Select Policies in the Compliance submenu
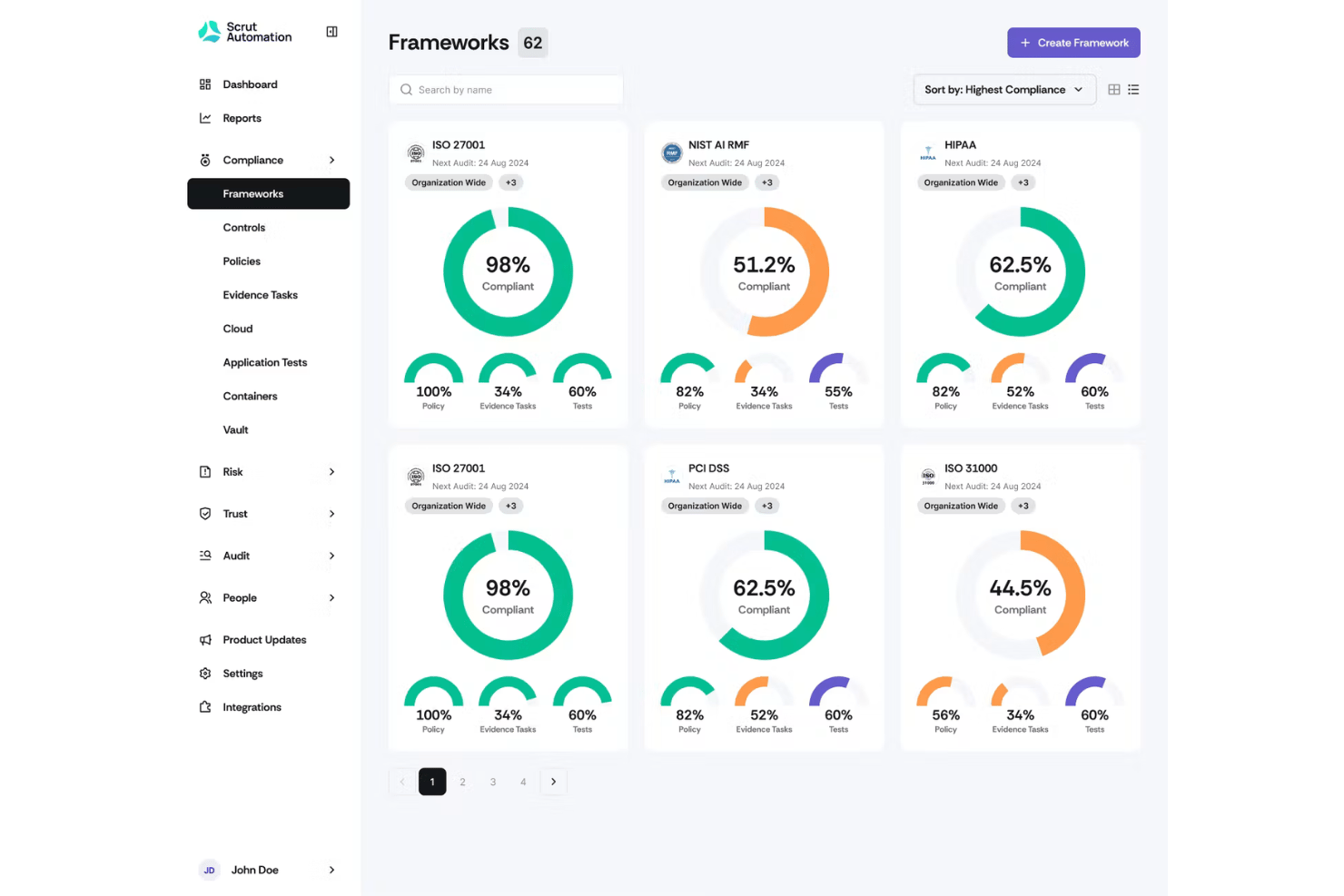The image size is (1344, 896). (242, 261)
